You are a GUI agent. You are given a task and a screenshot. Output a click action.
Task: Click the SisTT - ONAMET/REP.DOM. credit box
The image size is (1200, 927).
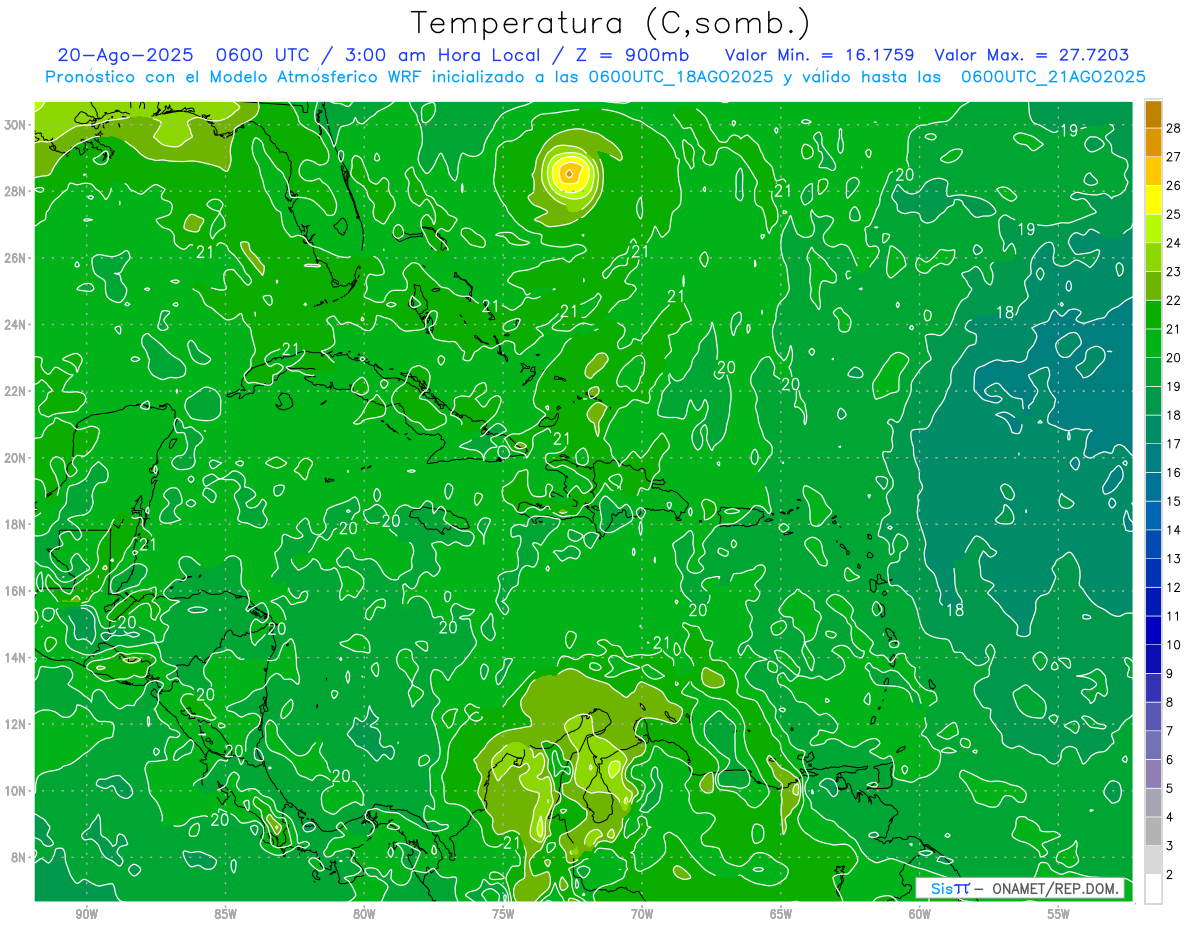tap(1020, 888)
